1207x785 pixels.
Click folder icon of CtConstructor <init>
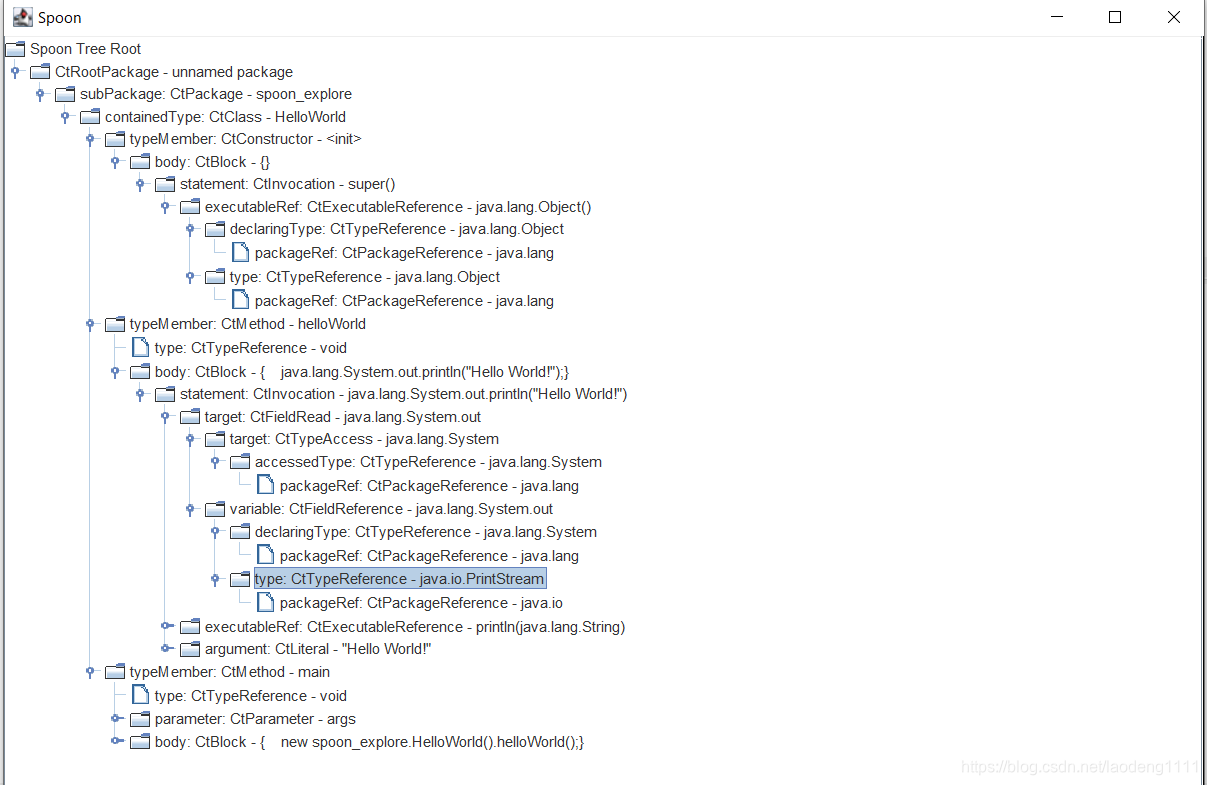[x=115, y=139]
